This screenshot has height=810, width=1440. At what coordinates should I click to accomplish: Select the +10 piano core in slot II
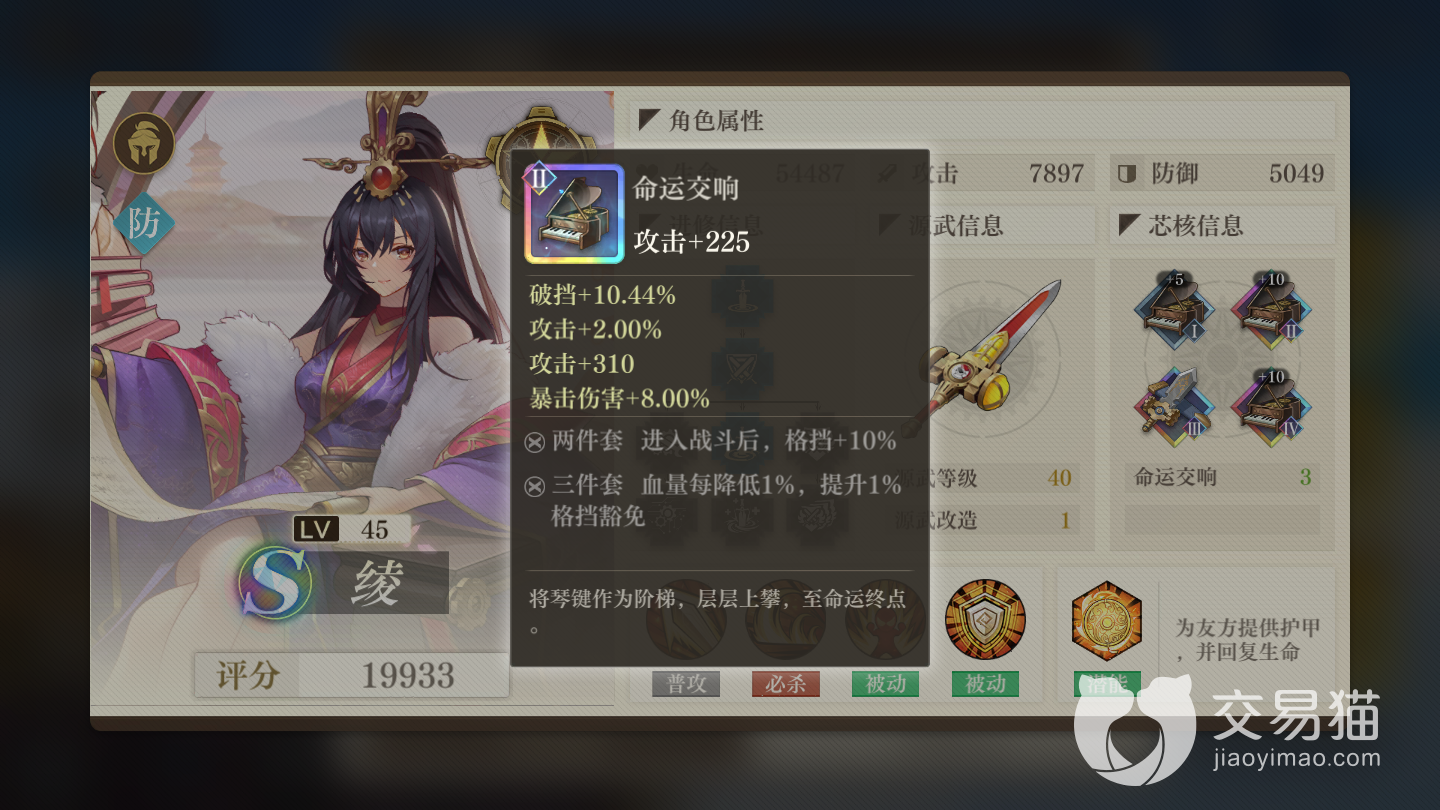point(1266,307)
